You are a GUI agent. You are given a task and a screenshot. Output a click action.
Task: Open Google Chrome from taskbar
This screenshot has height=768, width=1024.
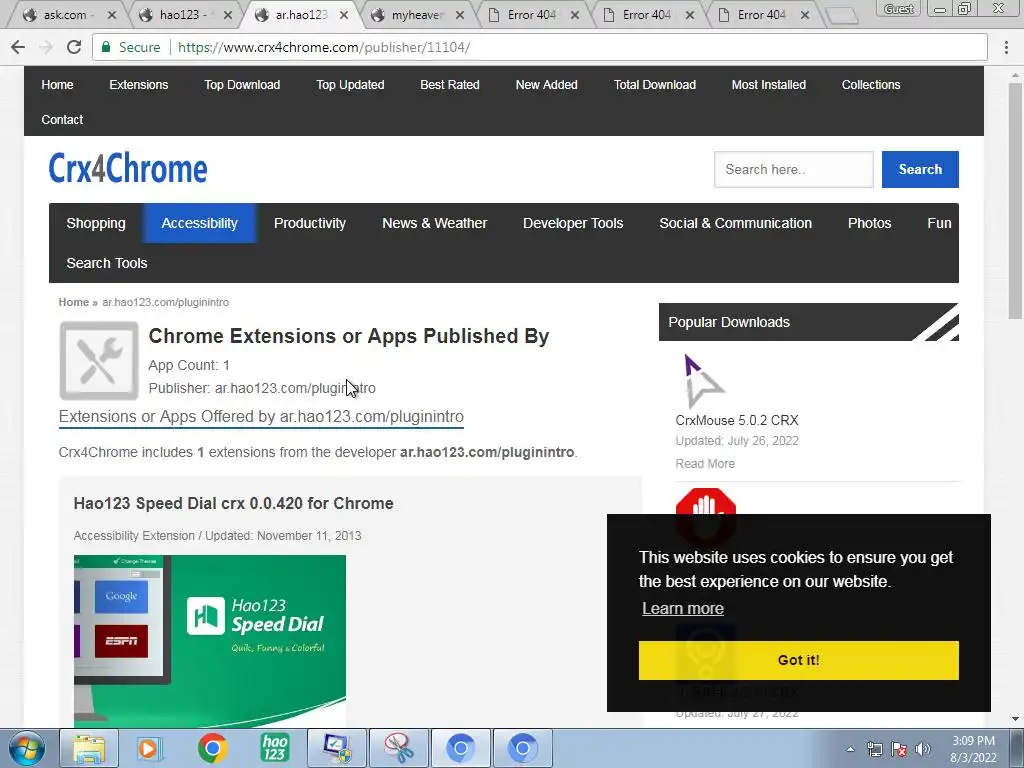coord(212,748)
